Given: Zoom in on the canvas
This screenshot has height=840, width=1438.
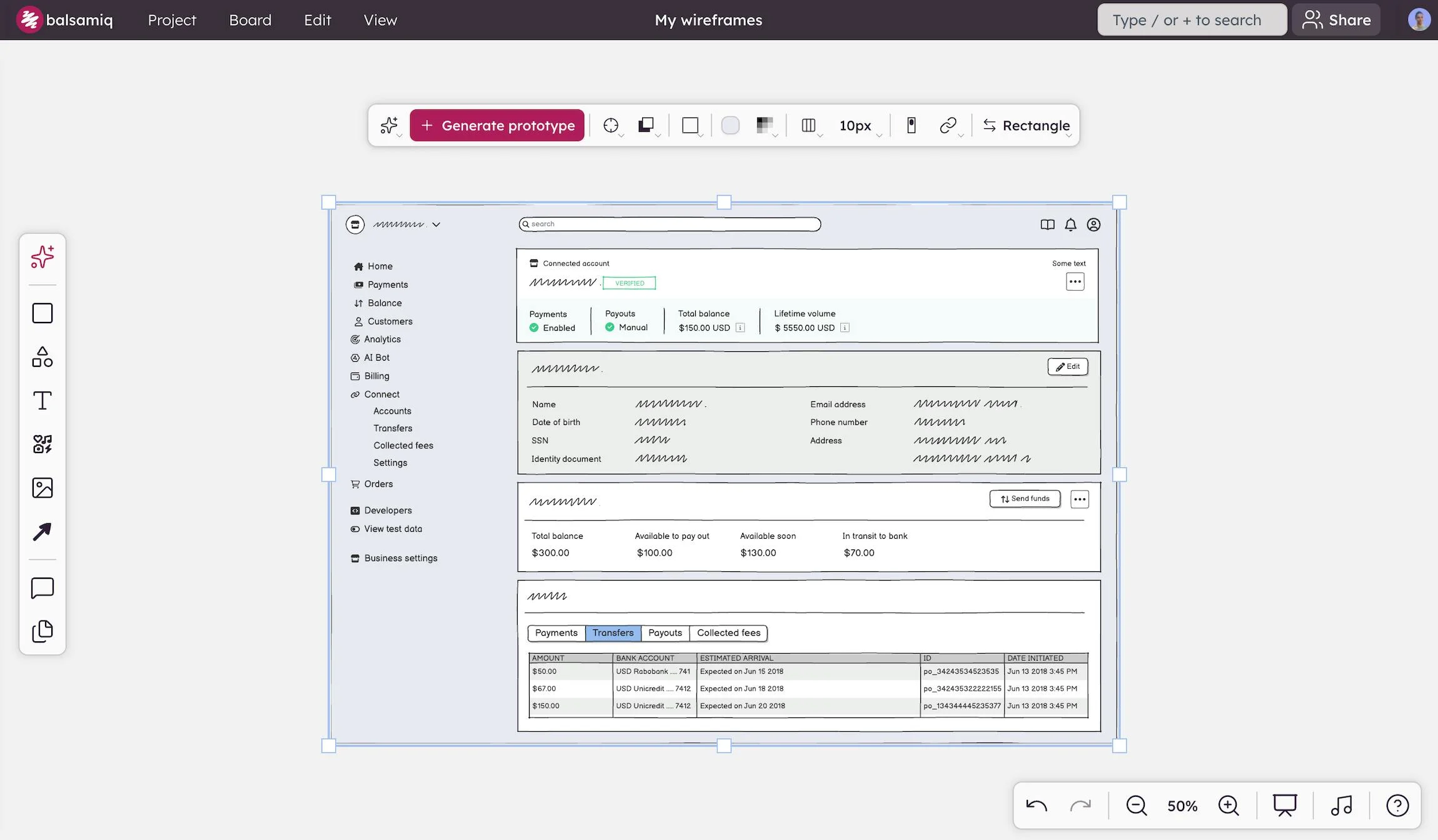Looking at the screenshot, I should point(1229,806).
